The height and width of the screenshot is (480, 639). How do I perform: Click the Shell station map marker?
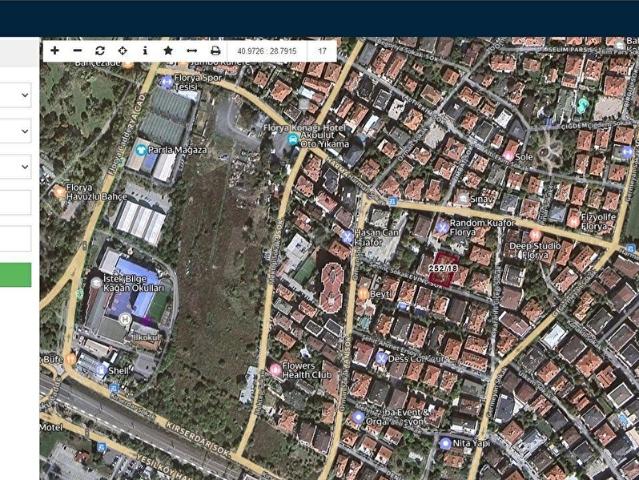coord(101,369)
